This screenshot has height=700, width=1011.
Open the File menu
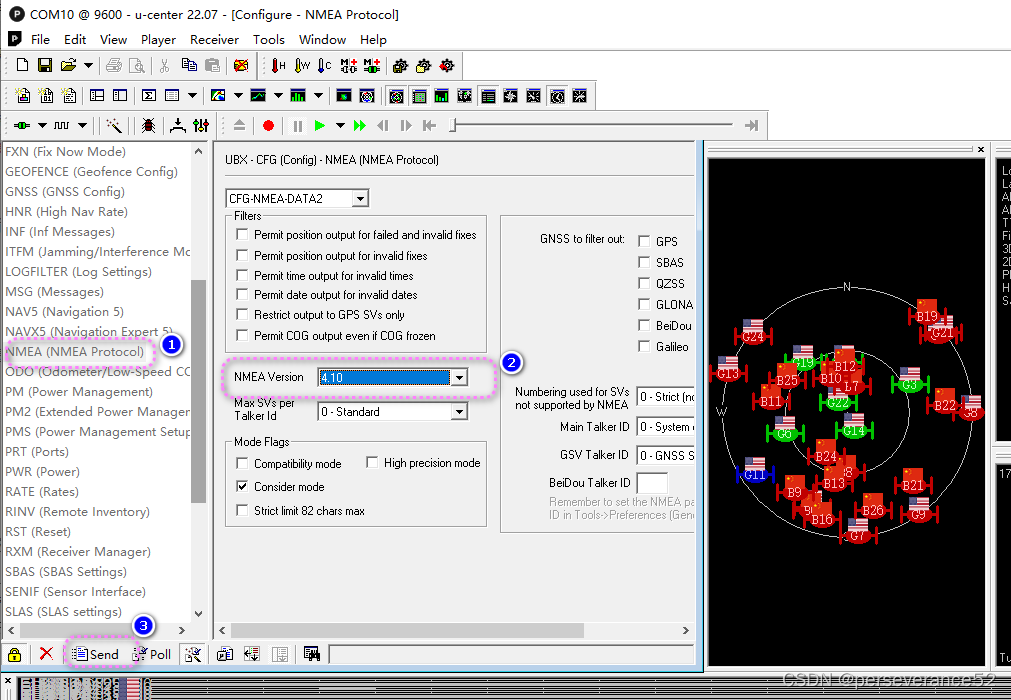40,39
